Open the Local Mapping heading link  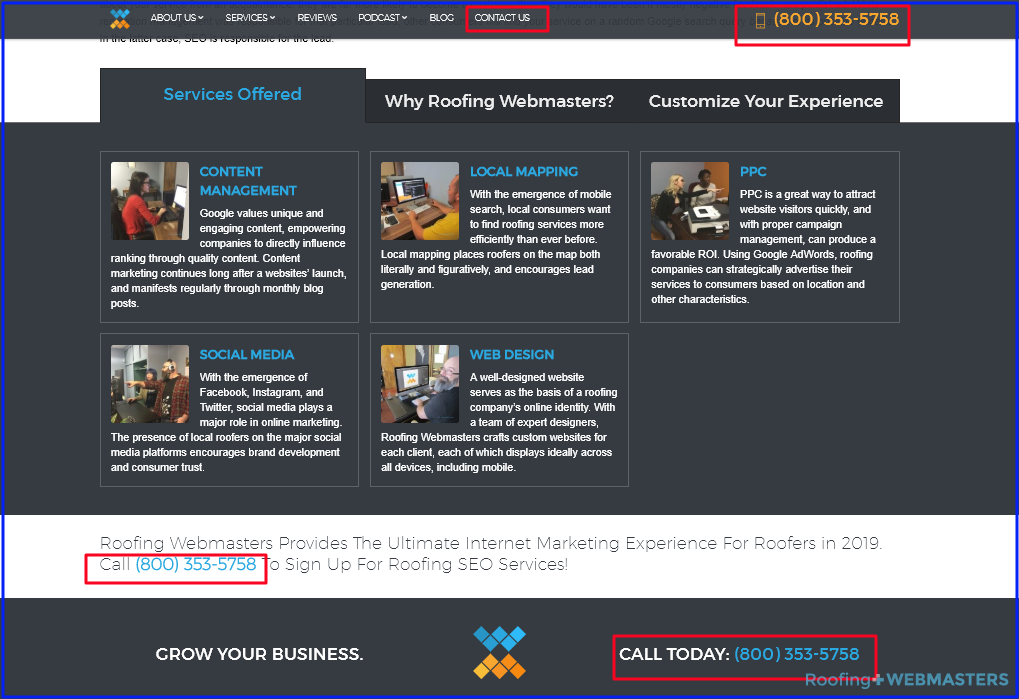tap(524, 172)
